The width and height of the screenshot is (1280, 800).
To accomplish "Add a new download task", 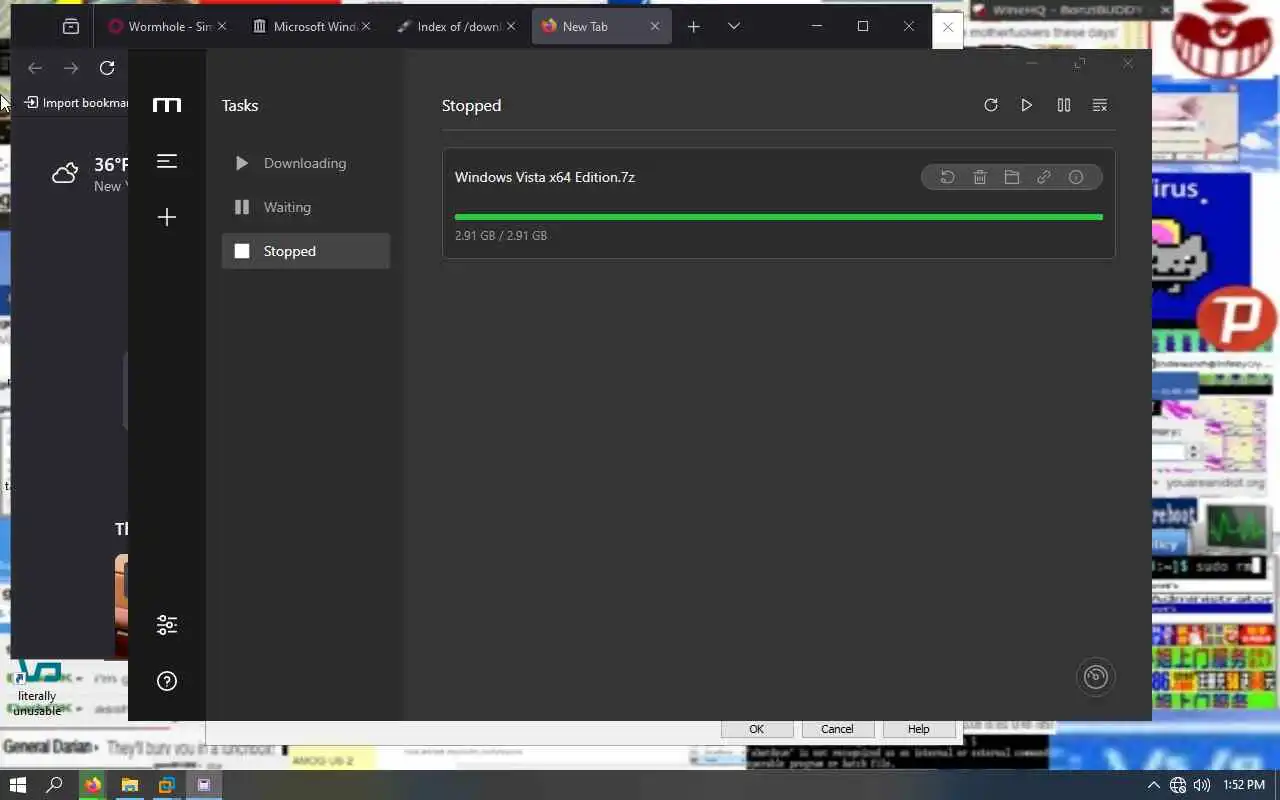I will coord(167,217).
